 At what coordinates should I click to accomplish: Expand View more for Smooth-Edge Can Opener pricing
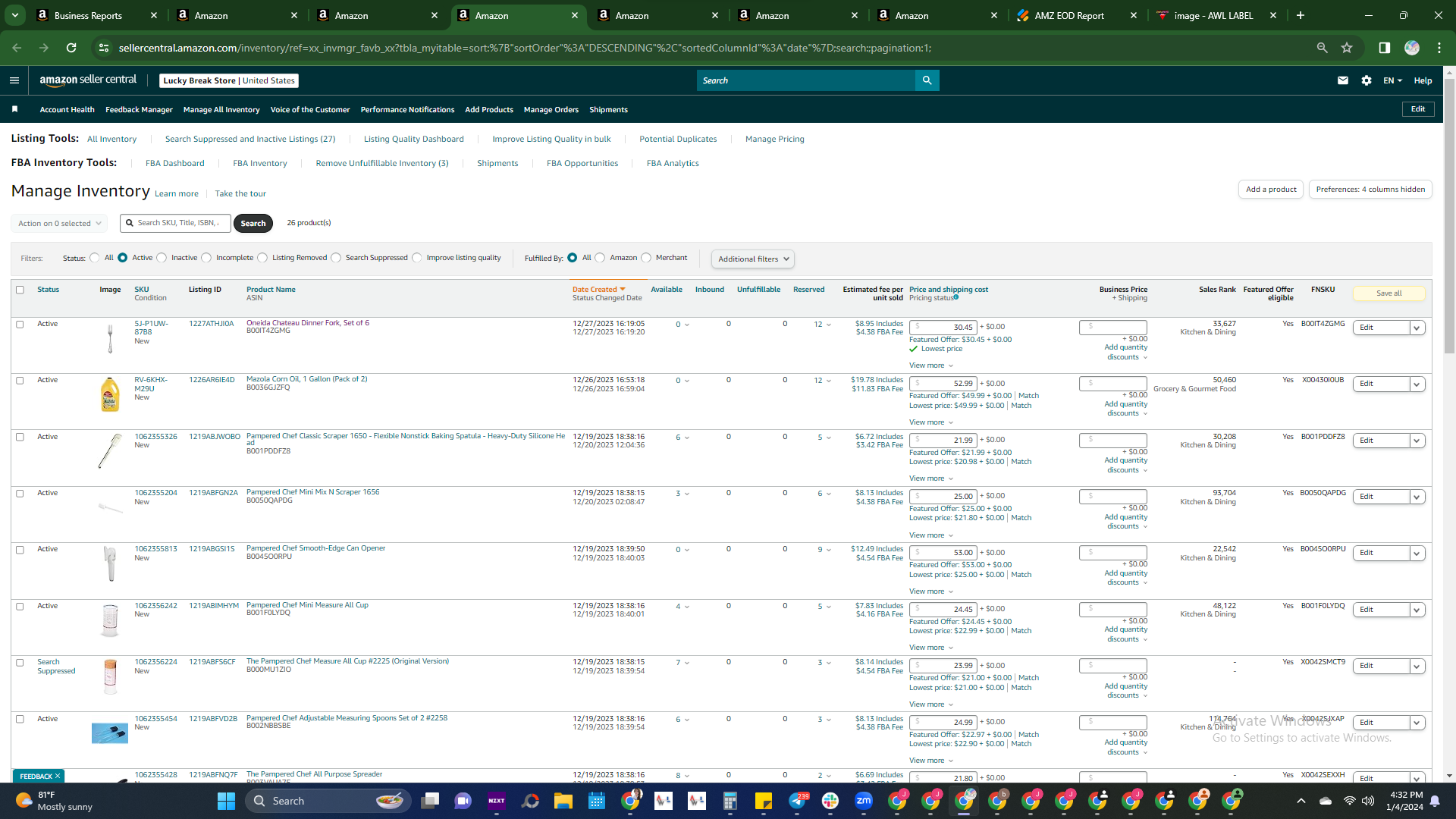click(x=931, y=591)
